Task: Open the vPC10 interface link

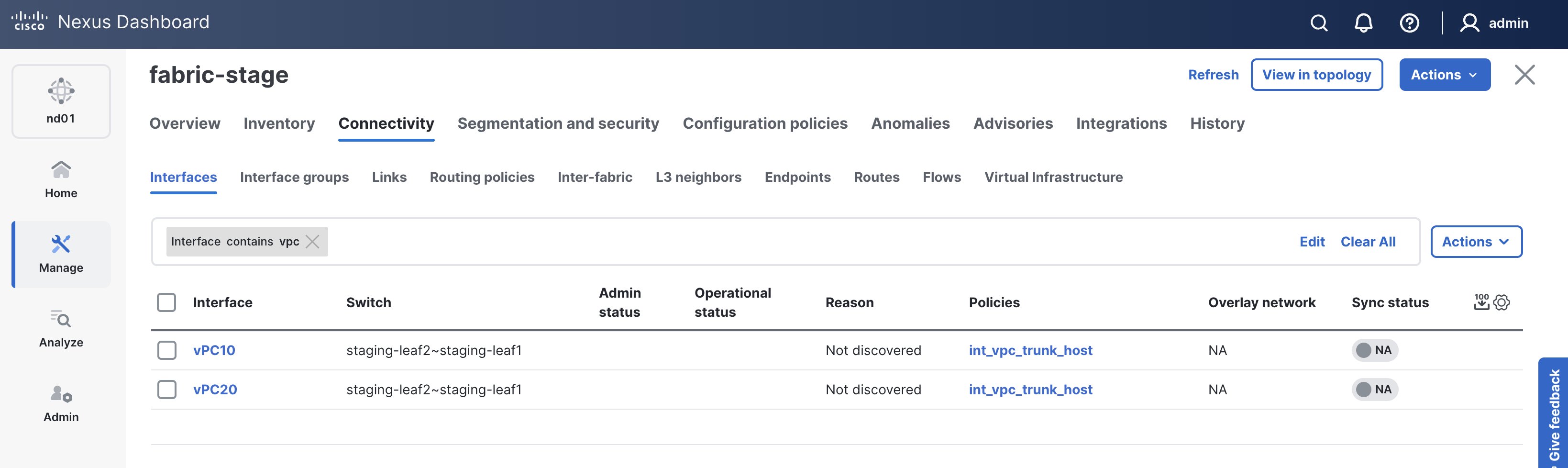Action: click(x=214, y=350)
